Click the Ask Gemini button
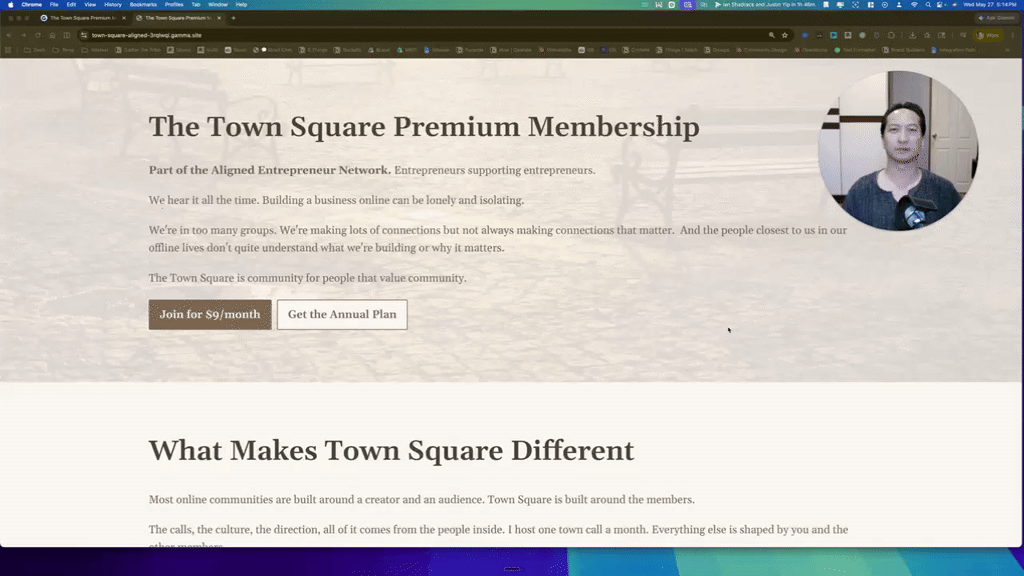The height and width of the screenshot is (576, 1024). coord(997,18)
